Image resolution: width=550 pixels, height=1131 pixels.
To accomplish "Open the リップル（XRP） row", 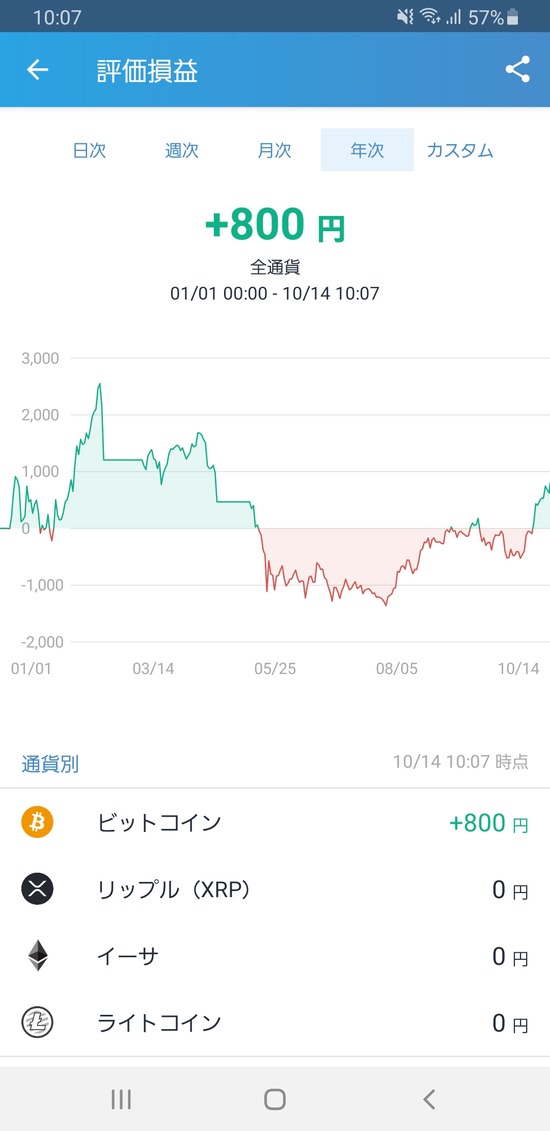I will [x=275, y=889].
